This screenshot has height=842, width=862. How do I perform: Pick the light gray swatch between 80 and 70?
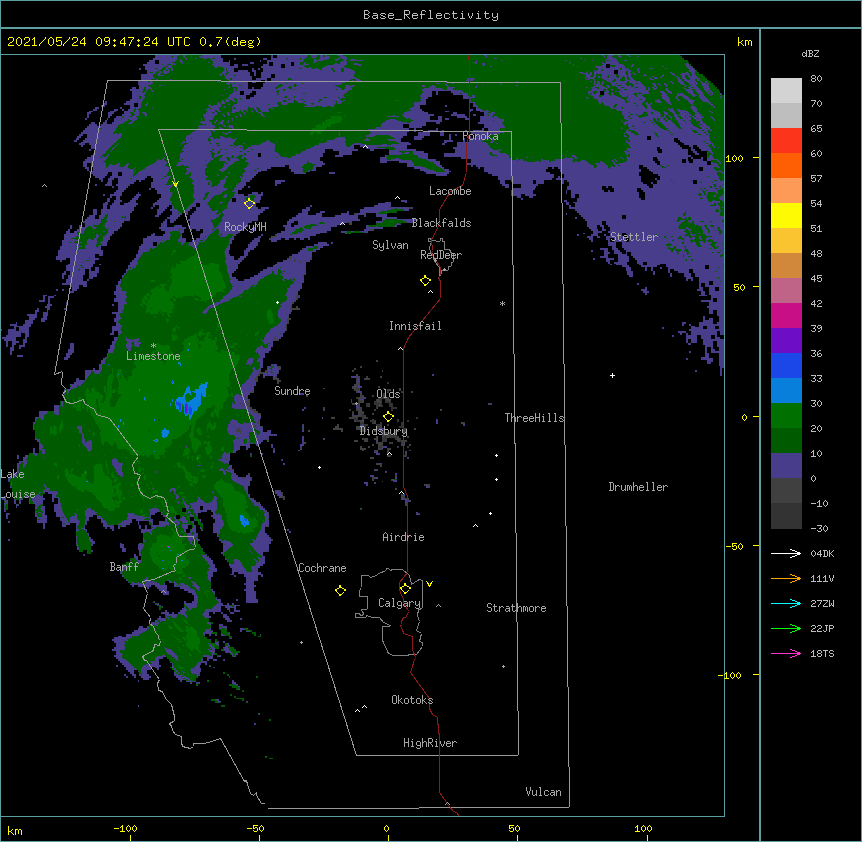click(x=786, y=91)
